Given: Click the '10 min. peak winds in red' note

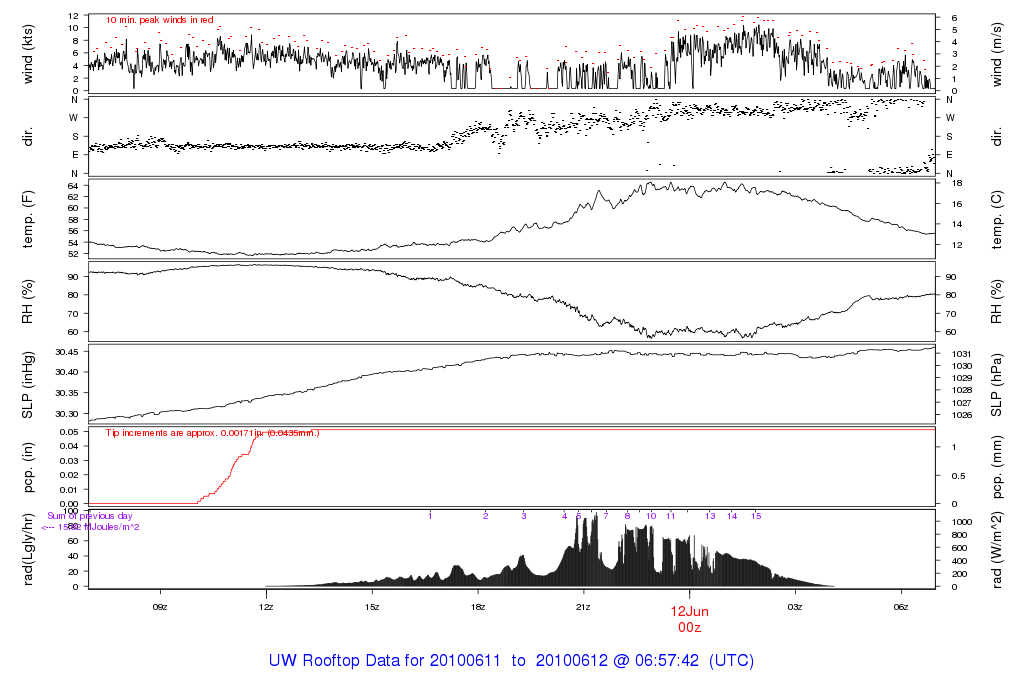Looking at the screenshot, I should pos(159,20).
